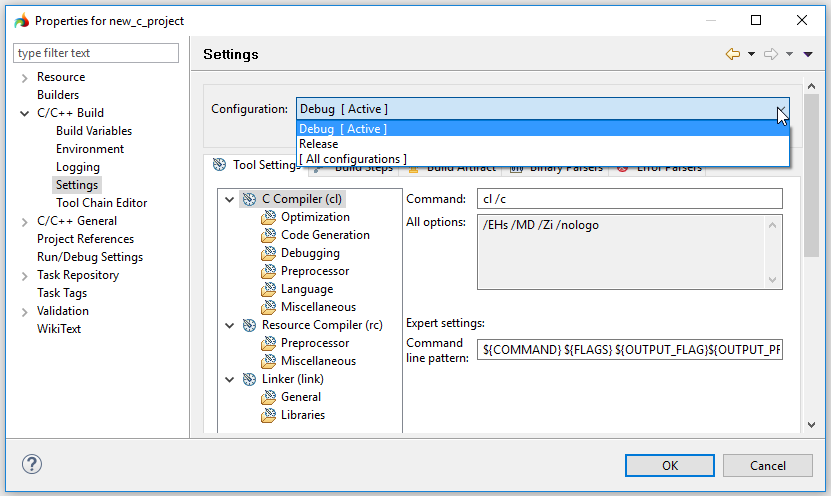The height and width of the screenshot is (496, 831).
Task: Collapse the C/C++ Build tree node
Action: pyautogui.click(x=24, y=113)
